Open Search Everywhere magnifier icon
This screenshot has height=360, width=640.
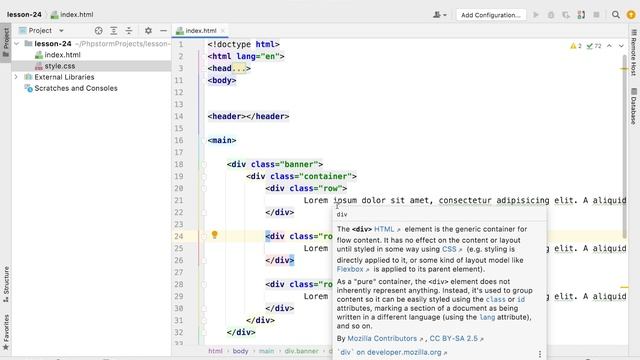616,15
